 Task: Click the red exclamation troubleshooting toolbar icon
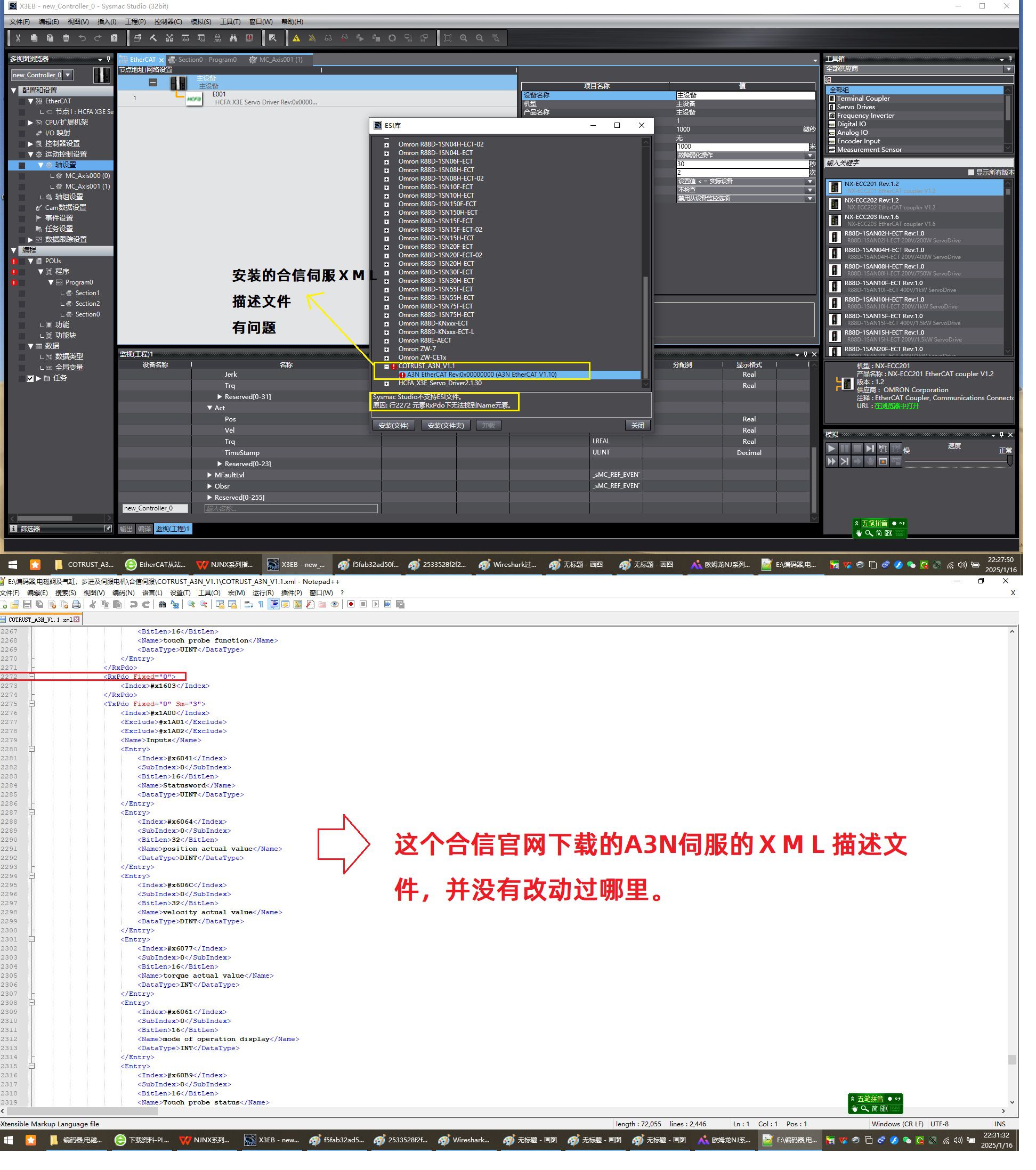coord(249,38)
